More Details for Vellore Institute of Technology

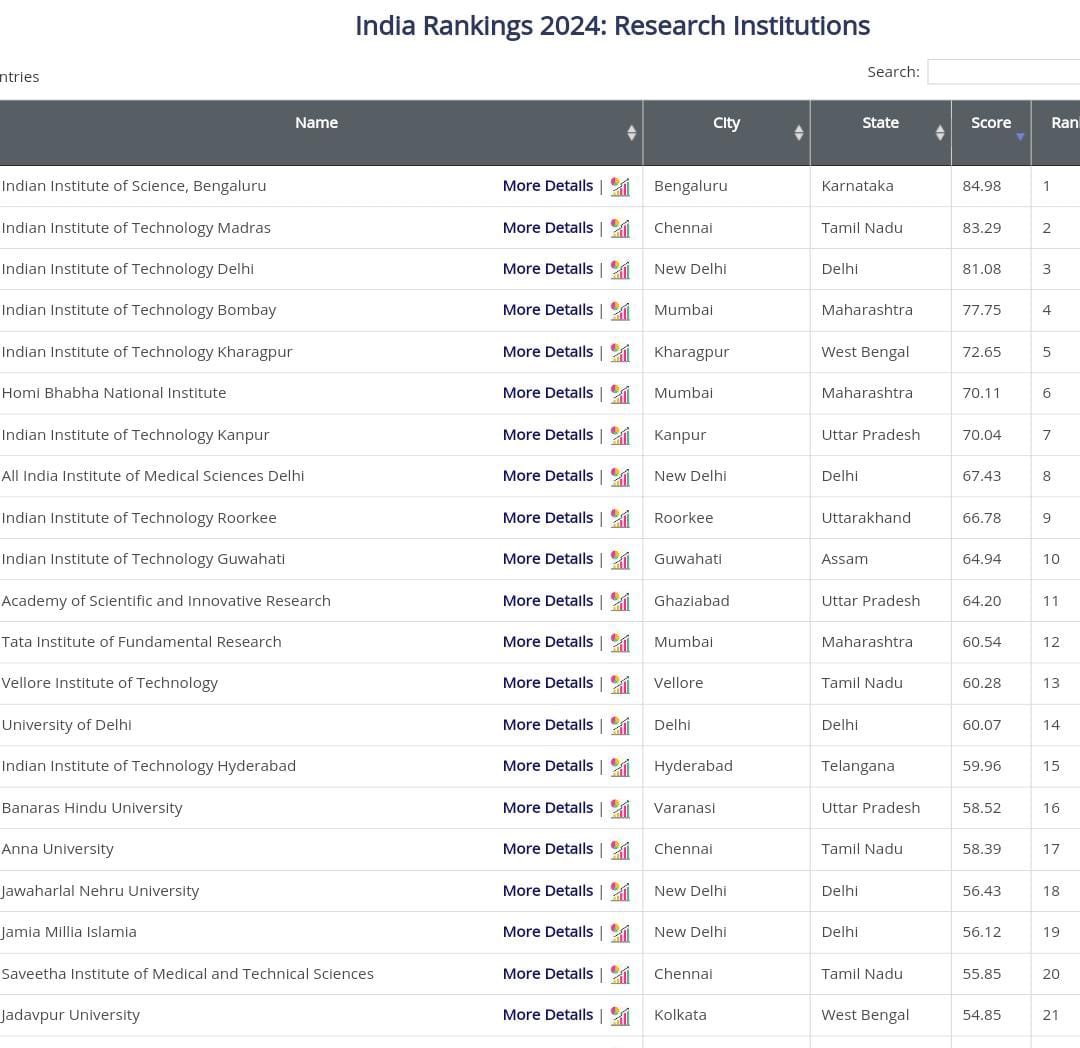click(x=548, y=683)
